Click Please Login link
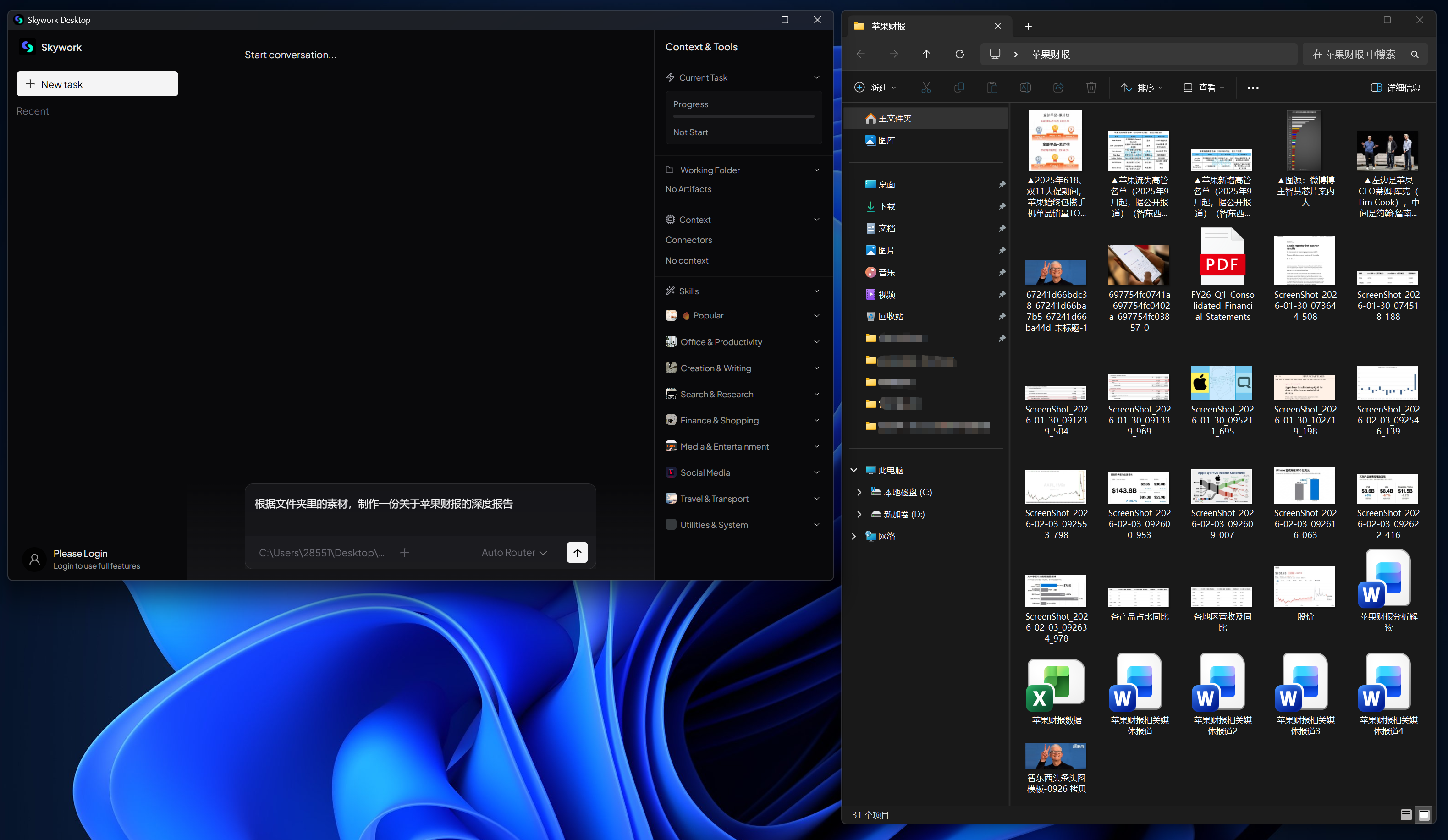 pos(81,553)
